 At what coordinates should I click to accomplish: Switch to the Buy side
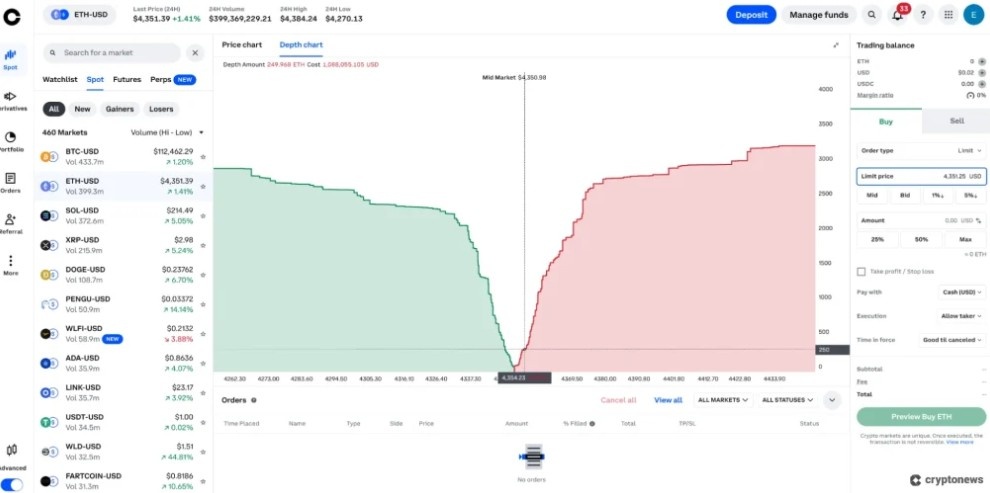[886, 121]
